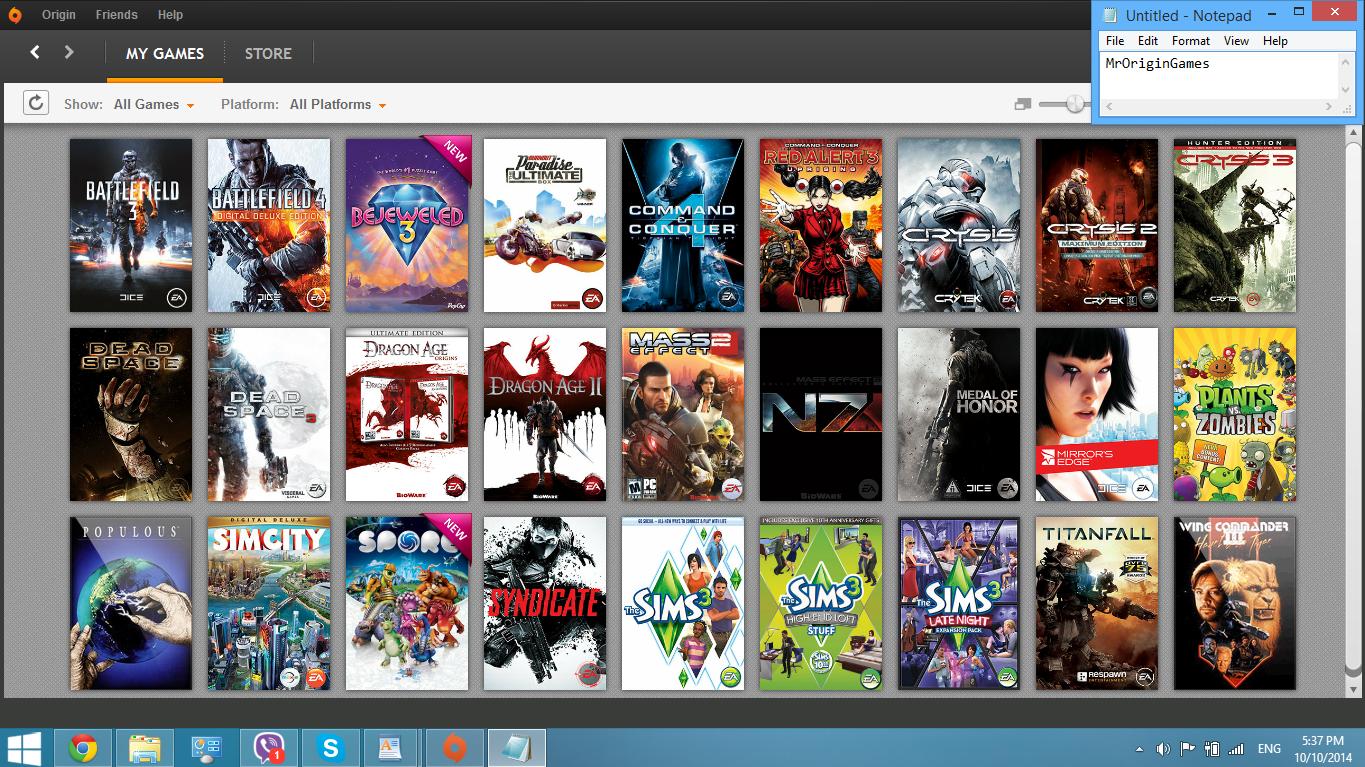Launch Google Chrome from the taskbar
The height and width of the screenshot is (767, 1365).
(x=83, y=748)
